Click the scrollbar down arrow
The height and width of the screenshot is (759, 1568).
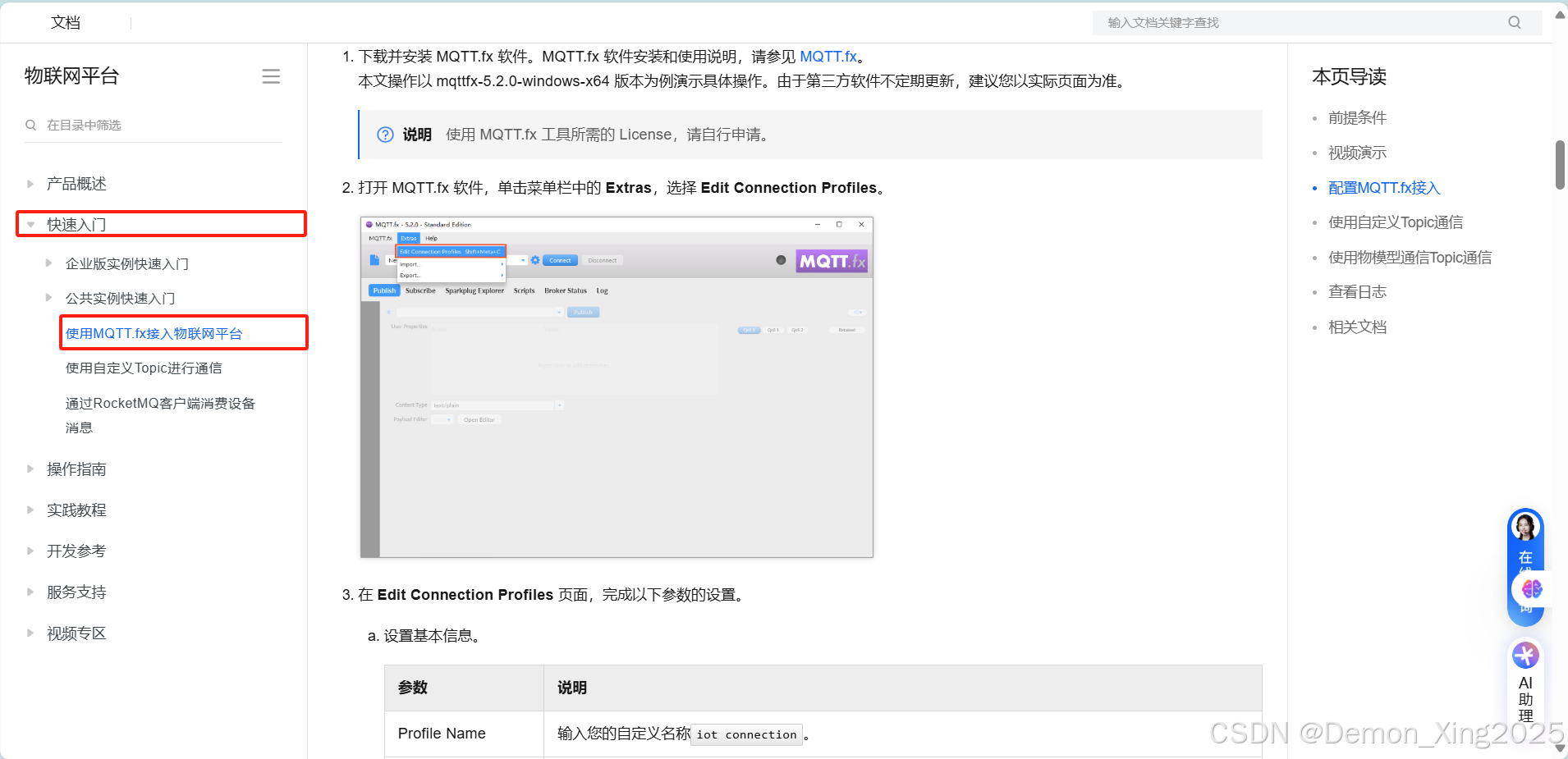click(1560, 749)
